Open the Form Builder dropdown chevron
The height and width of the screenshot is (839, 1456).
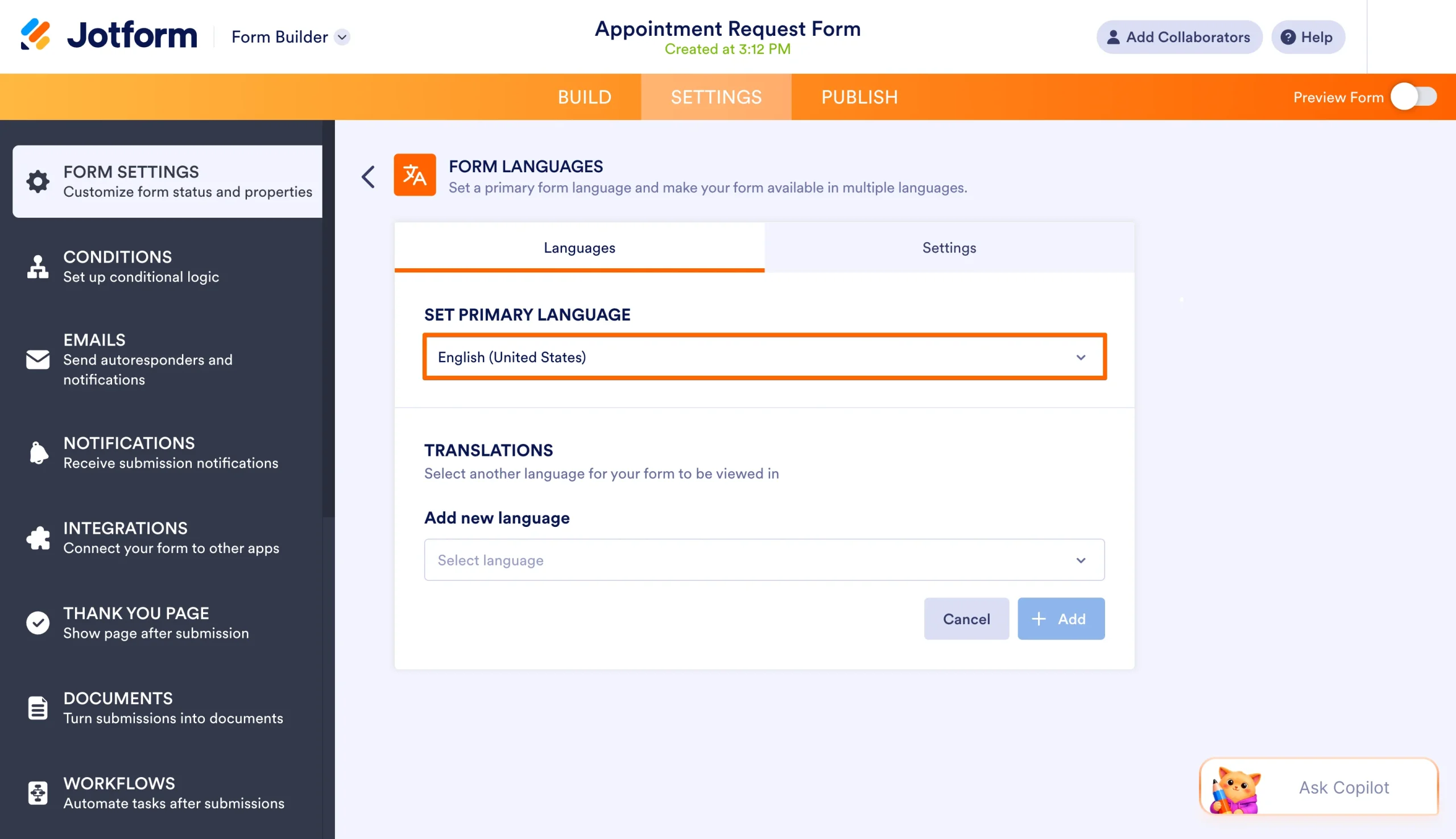click(x=342, y=37)
